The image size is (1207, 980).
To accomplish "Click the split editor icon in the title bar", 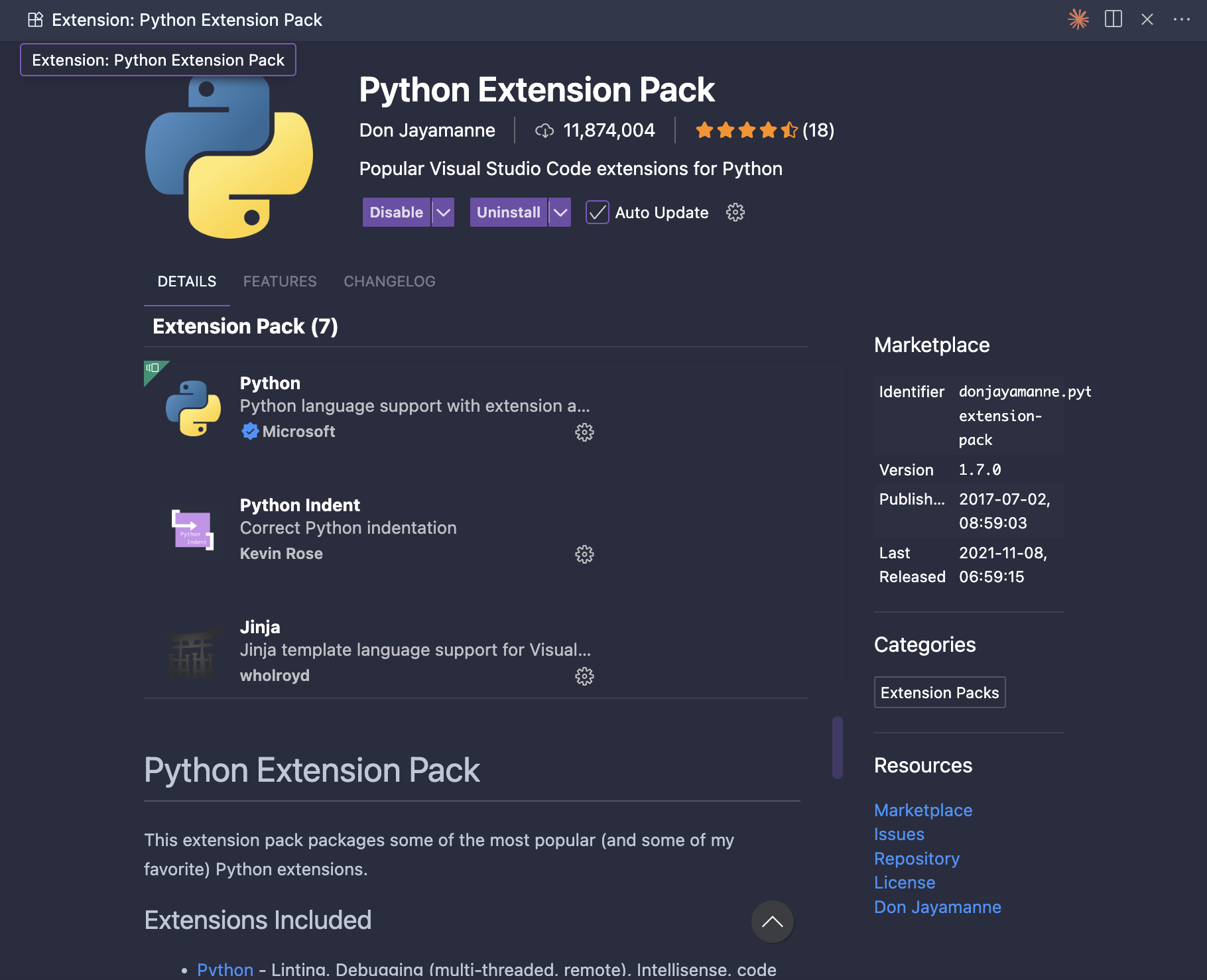I will click(1113, 19).
